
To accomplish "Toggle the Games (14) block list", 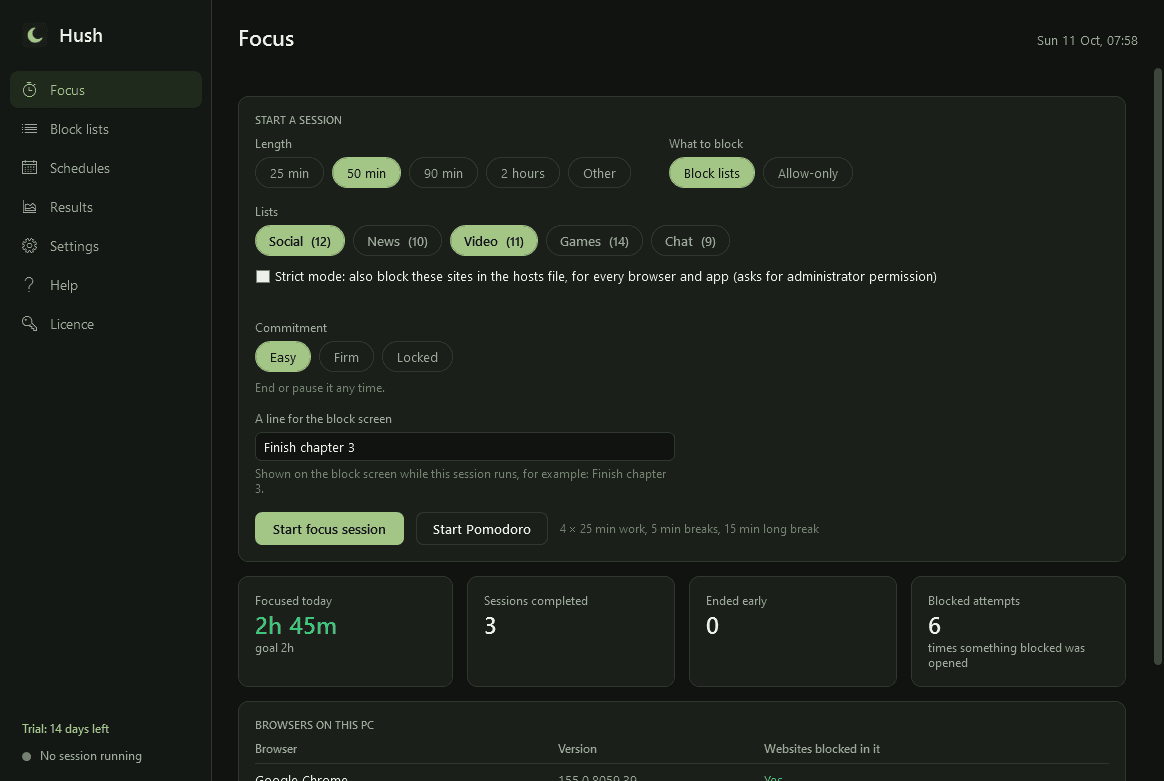I will [x=594, y=241].
